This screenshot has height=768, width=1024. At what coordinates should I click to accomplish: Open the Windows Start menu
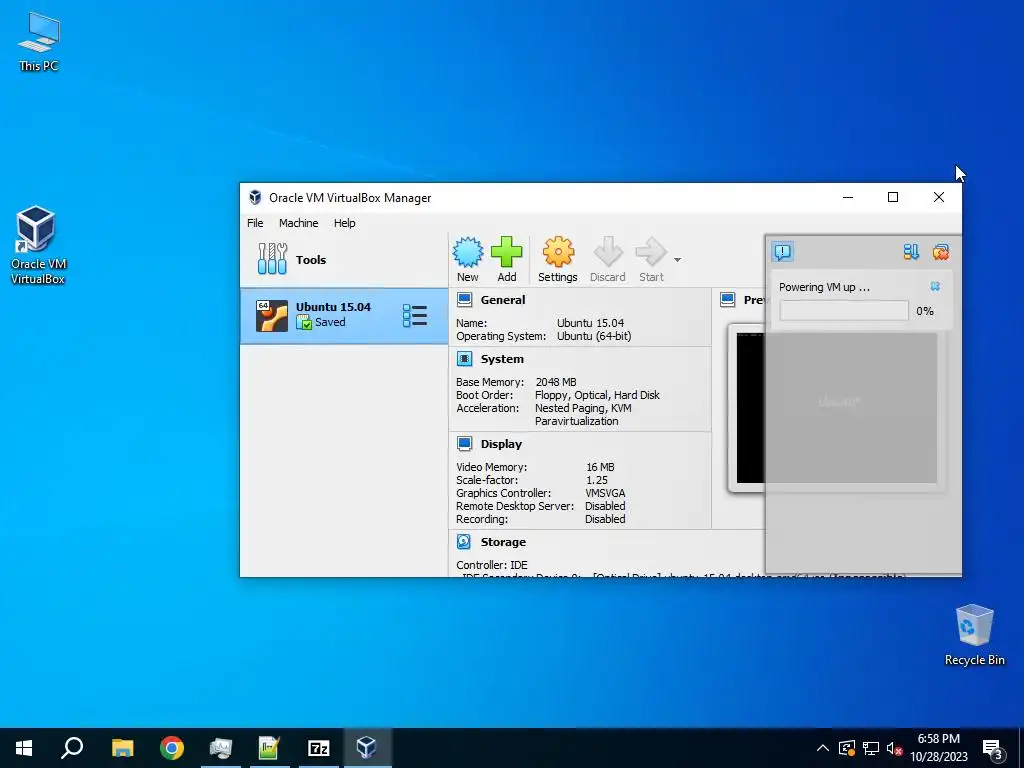[x=24, y=748]
